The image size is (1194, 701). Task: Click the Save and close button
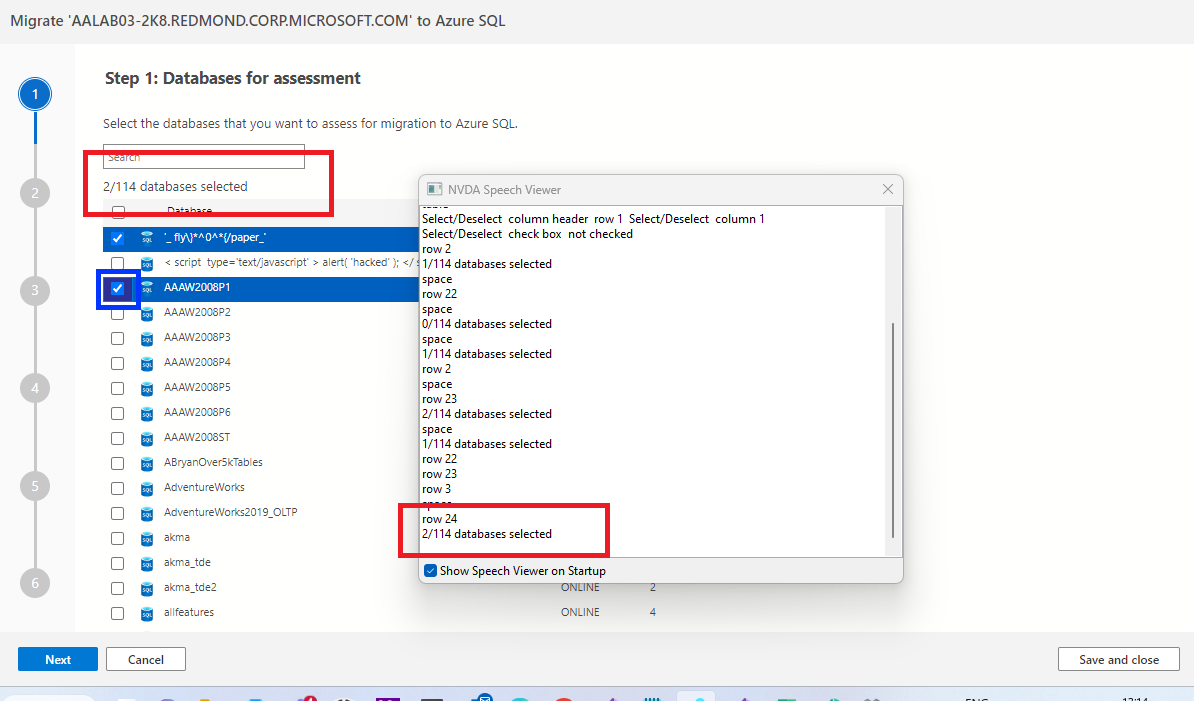pyautogui.click(x=1118, y=659)
